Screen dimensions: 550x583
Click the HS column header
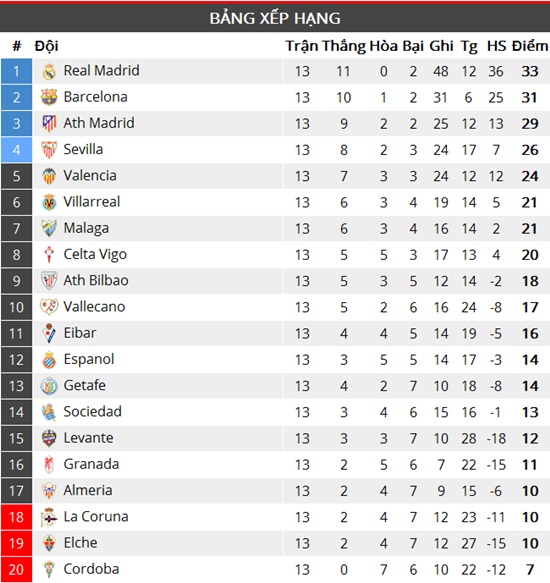[x=496, y=46]
